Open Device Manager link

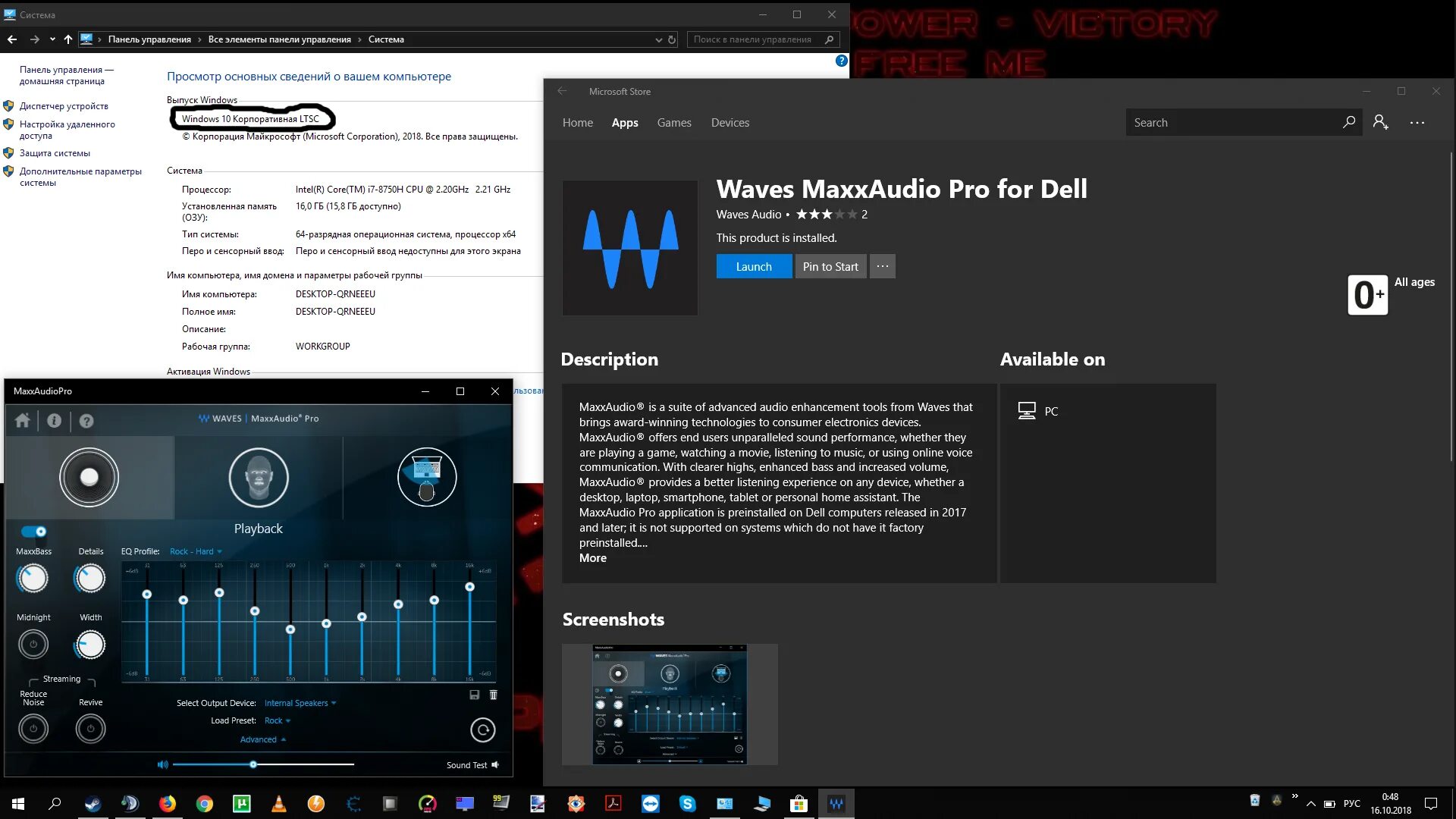pos(64,106)
